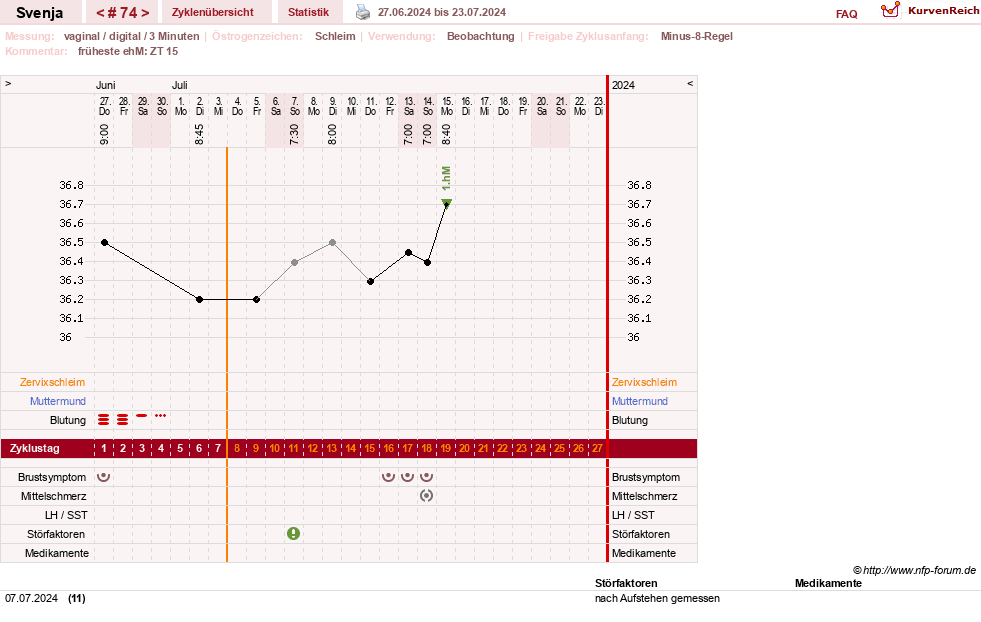Open the Zyklenübersicht tab
This screenshot has width=981, height=622.
tap(213, 13)
